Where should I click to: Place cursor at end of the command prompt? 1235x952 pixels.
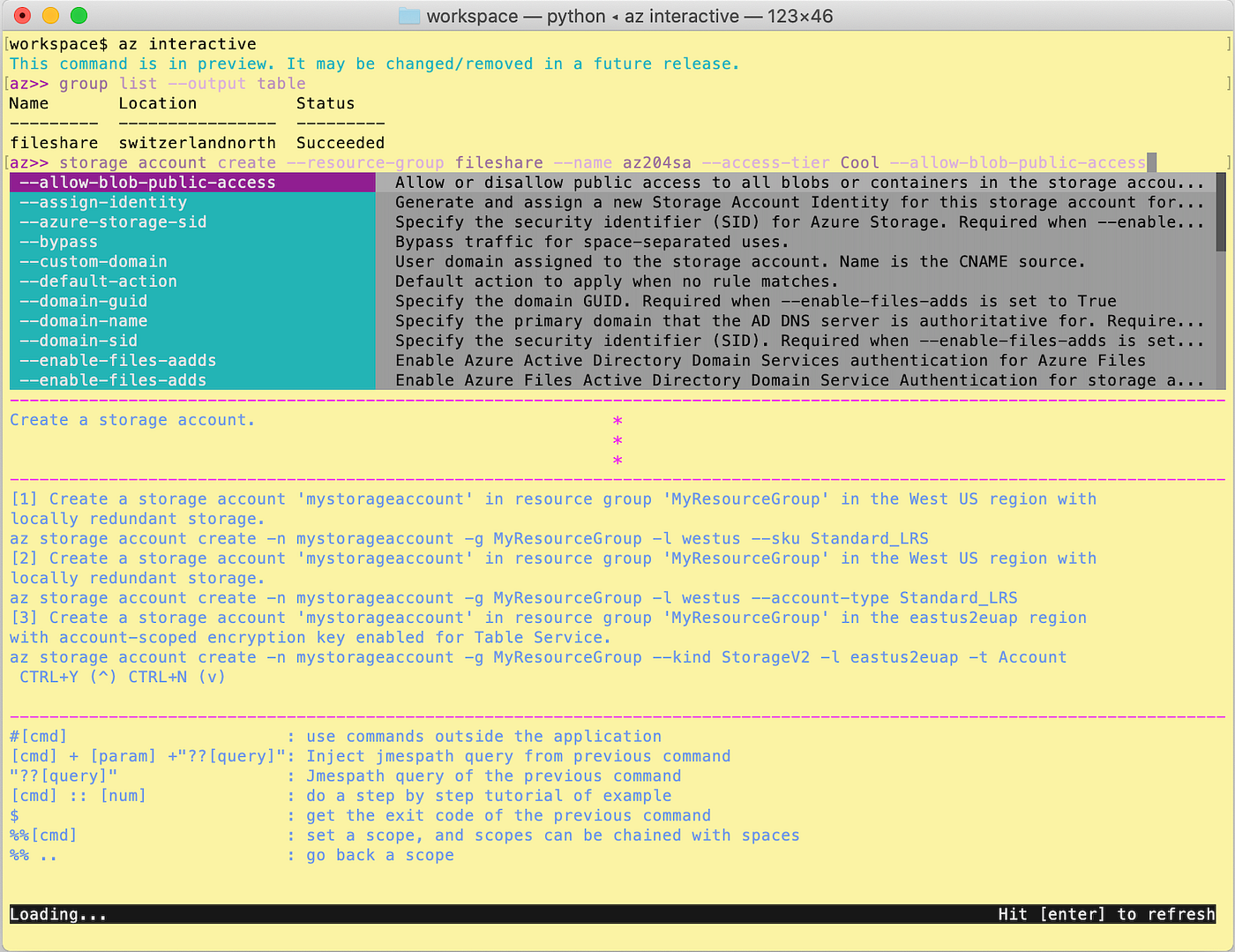point(1151,163)
